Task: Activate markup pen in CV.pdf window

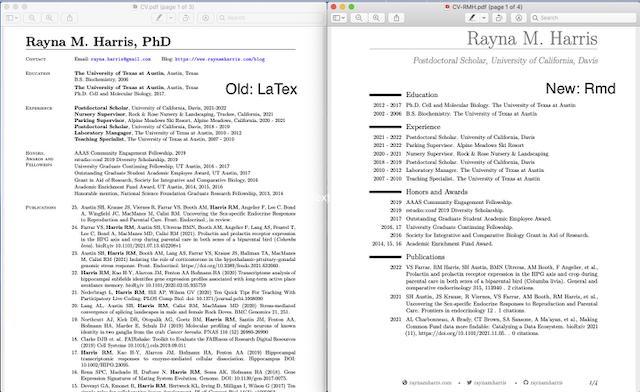Action: tap(159, 18)
